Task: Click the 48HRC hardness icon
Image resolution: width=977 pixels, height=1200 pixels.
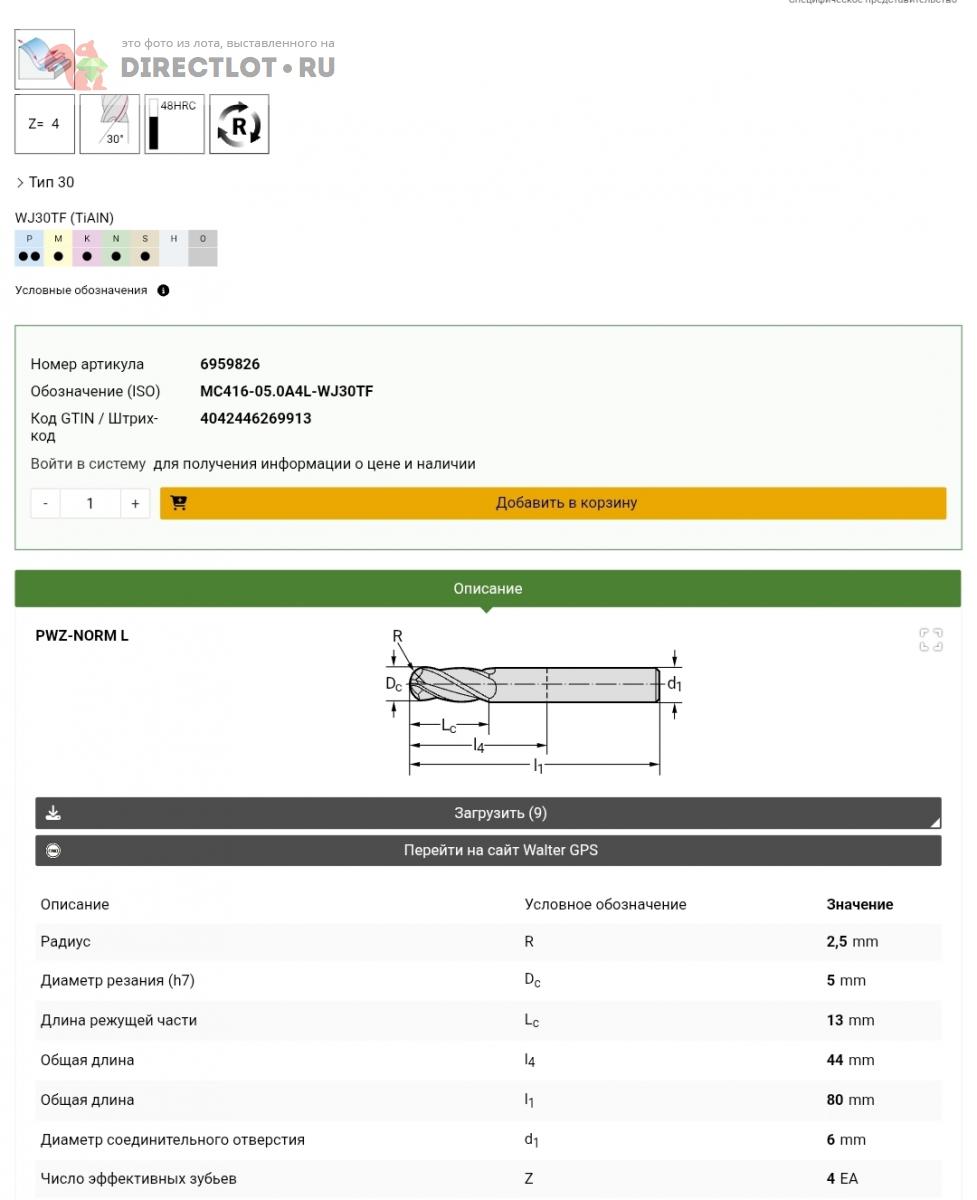Action: (x=174, y=124)
